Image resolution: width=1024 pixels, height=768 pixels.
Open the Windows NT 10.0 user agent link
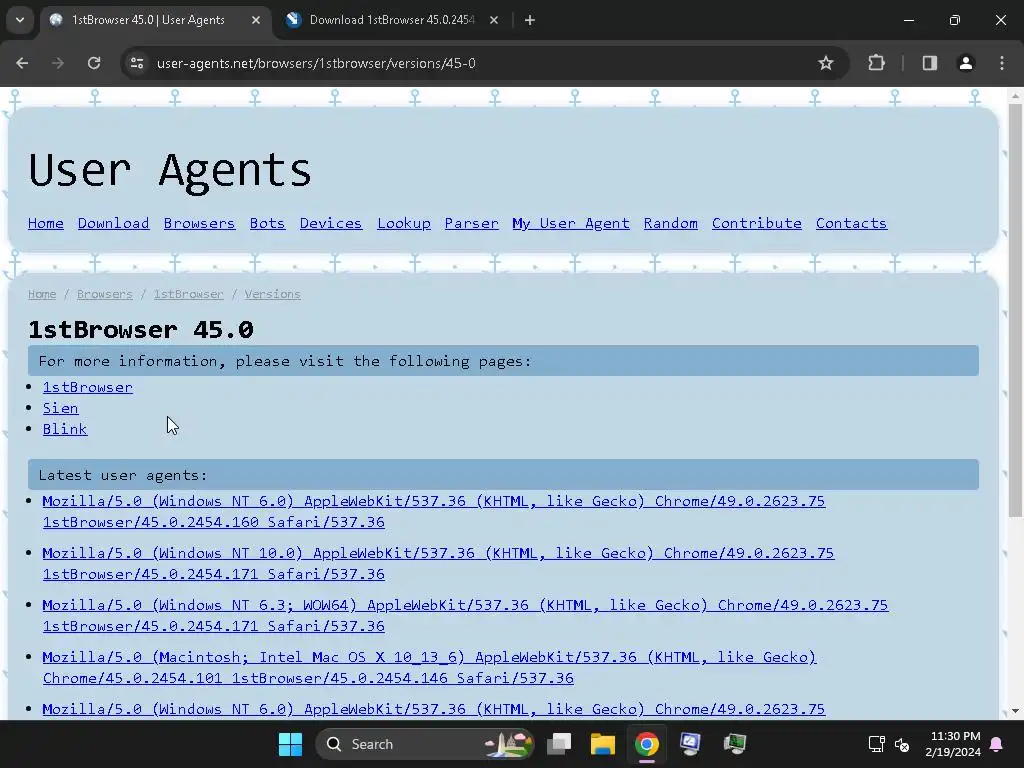[x=438, y=564]
